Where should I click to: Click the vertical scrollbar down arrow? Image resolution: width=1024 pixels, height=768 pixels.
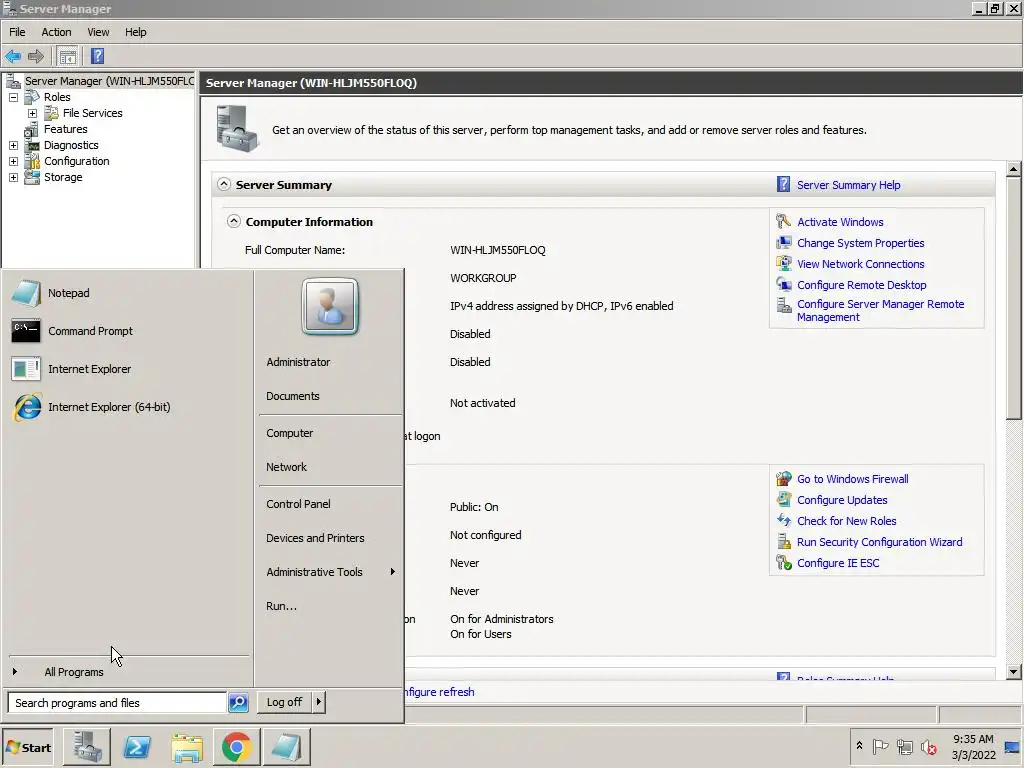coord(1013,671)
